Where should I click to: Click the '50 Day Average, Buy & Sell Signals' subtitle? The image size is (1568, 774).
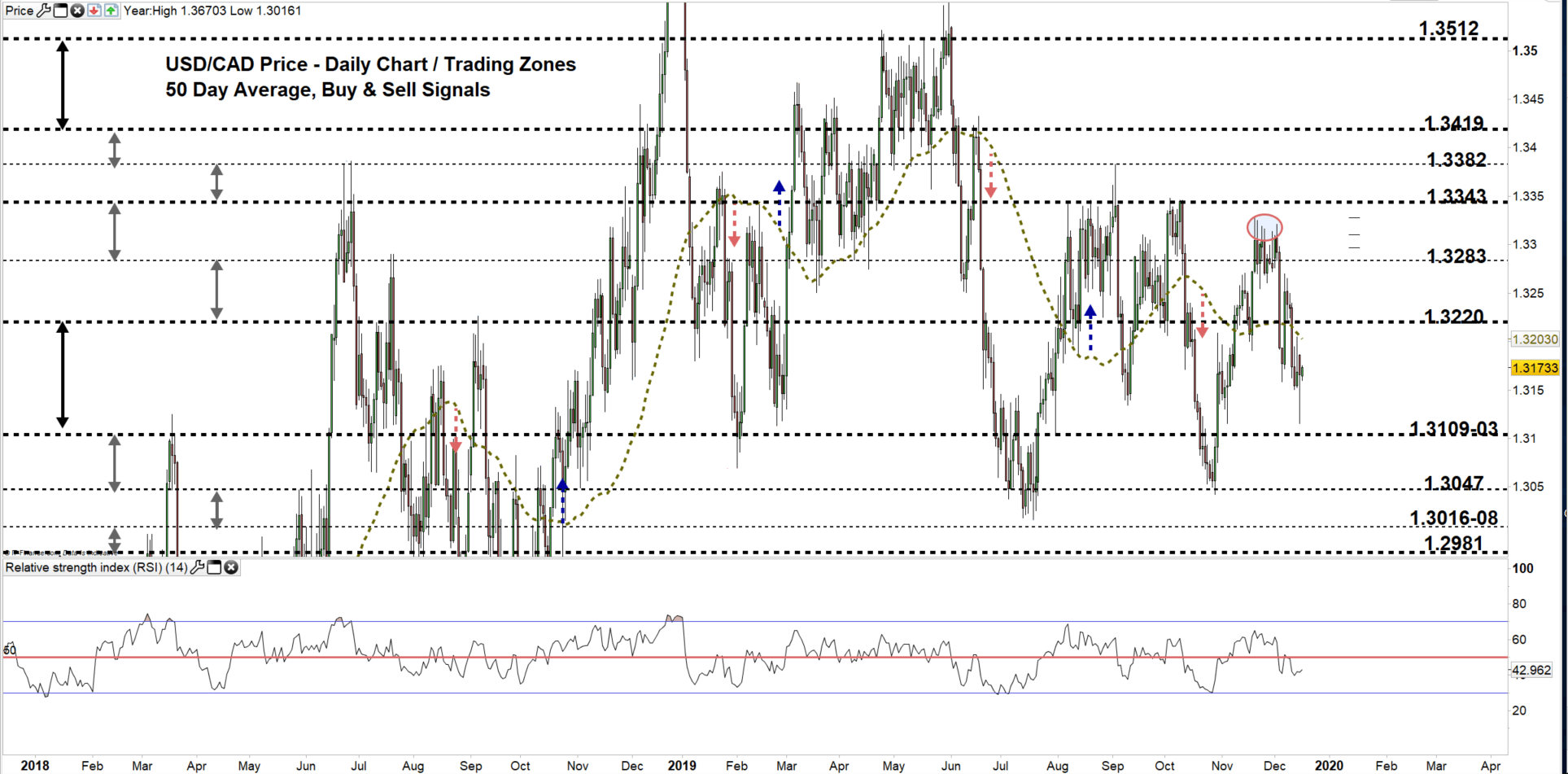(x=328, y=90)
